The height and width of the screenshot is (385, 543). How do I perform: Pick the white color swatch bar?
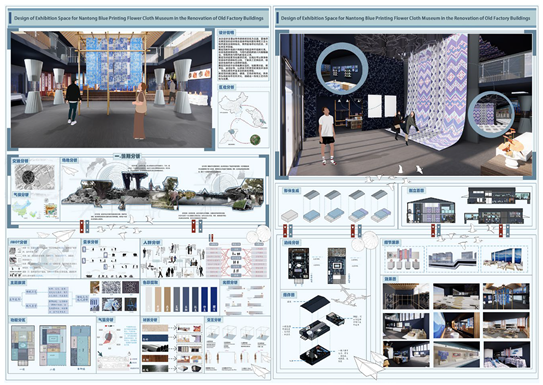148,299
